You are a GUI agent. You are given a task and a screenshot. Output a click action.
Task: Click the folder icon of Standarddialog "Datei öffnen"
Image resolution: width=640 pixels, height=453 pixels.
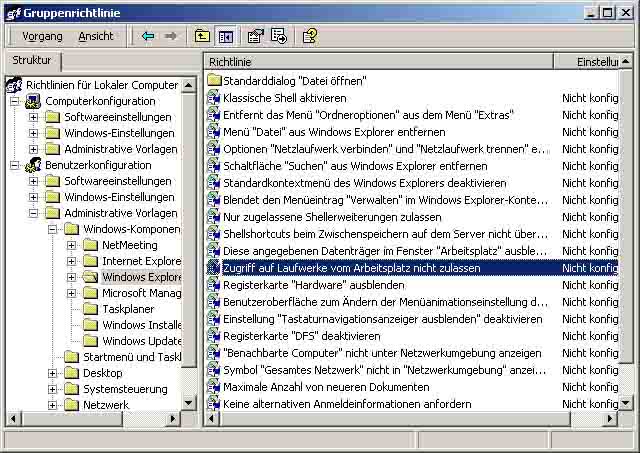(x=214, y=80)
